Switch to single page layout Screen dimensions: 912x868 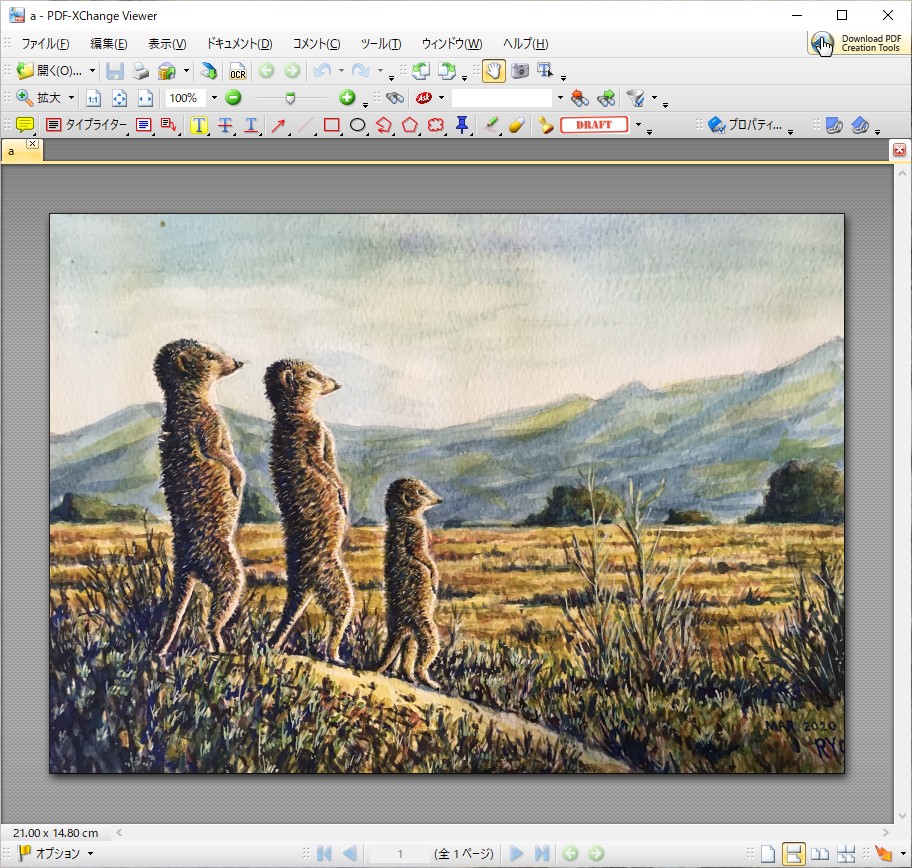pyautogui.click(x=767, y=854)
